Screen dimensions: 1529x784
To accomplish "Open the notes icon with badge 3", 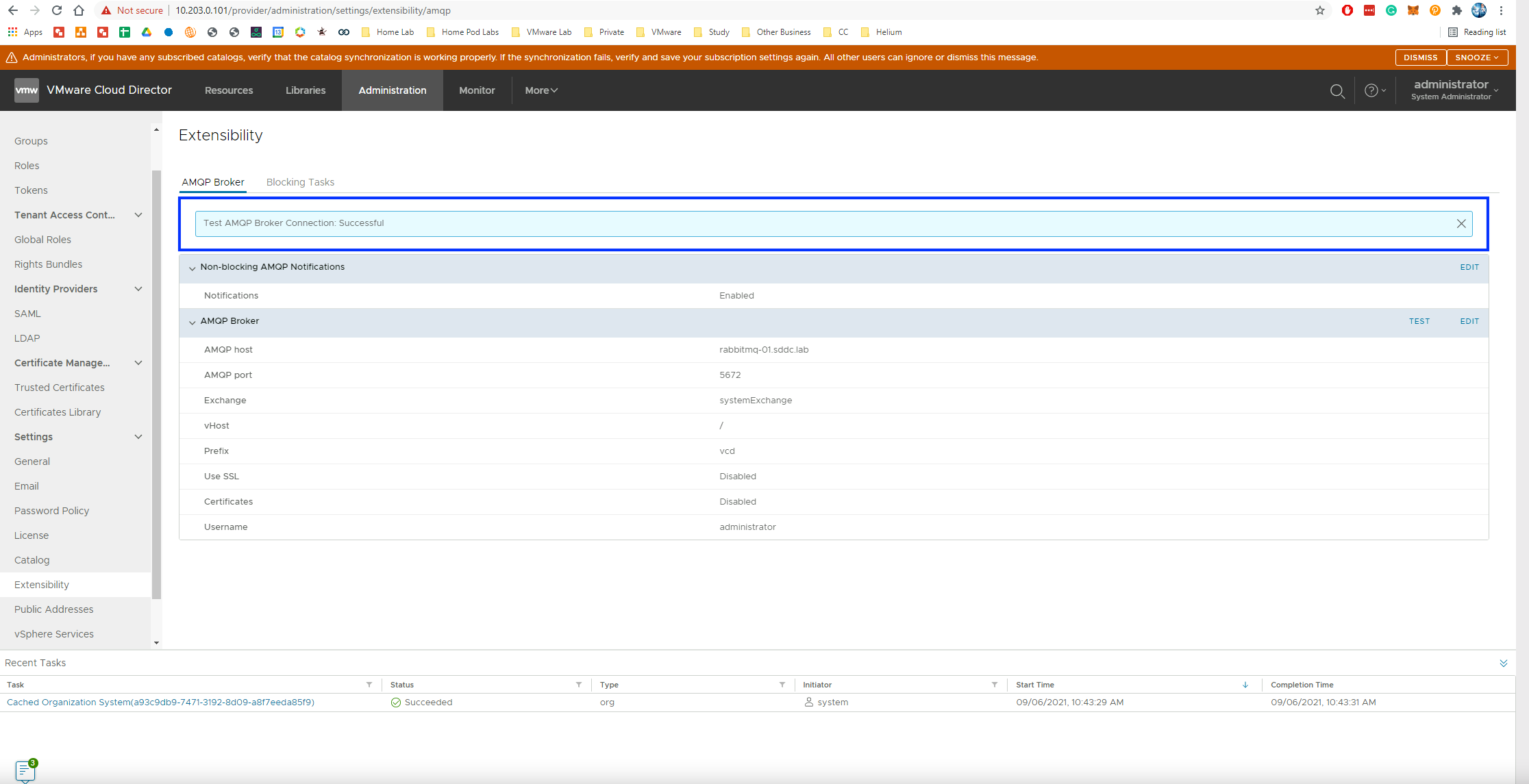I will pyautogui.click(x=25, y=770).
